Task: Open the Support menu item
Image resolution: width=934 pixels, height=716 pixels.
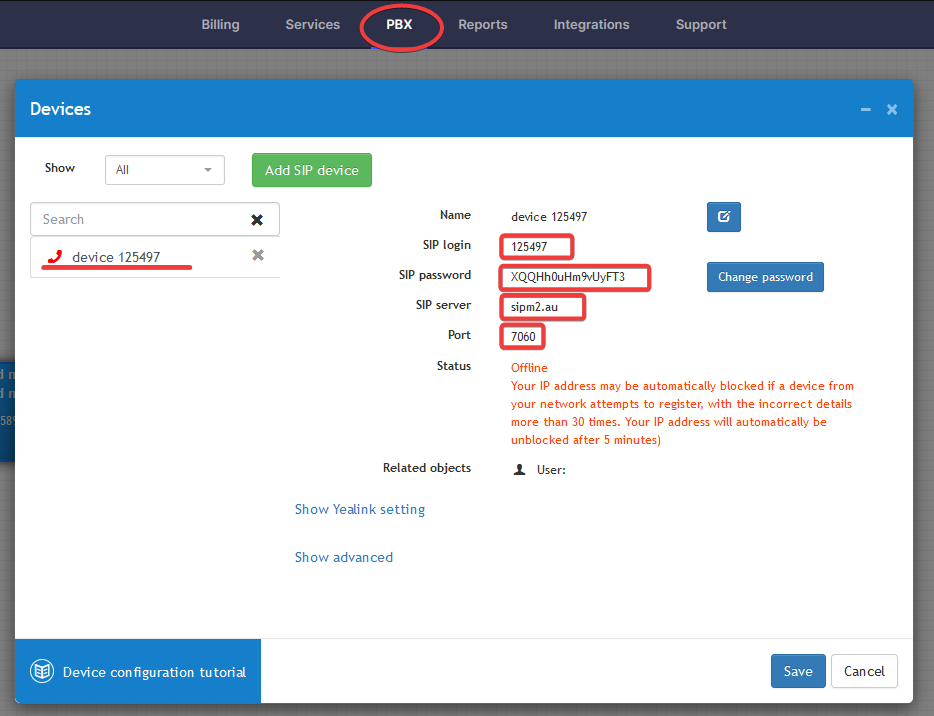Action: pos(700,25)
